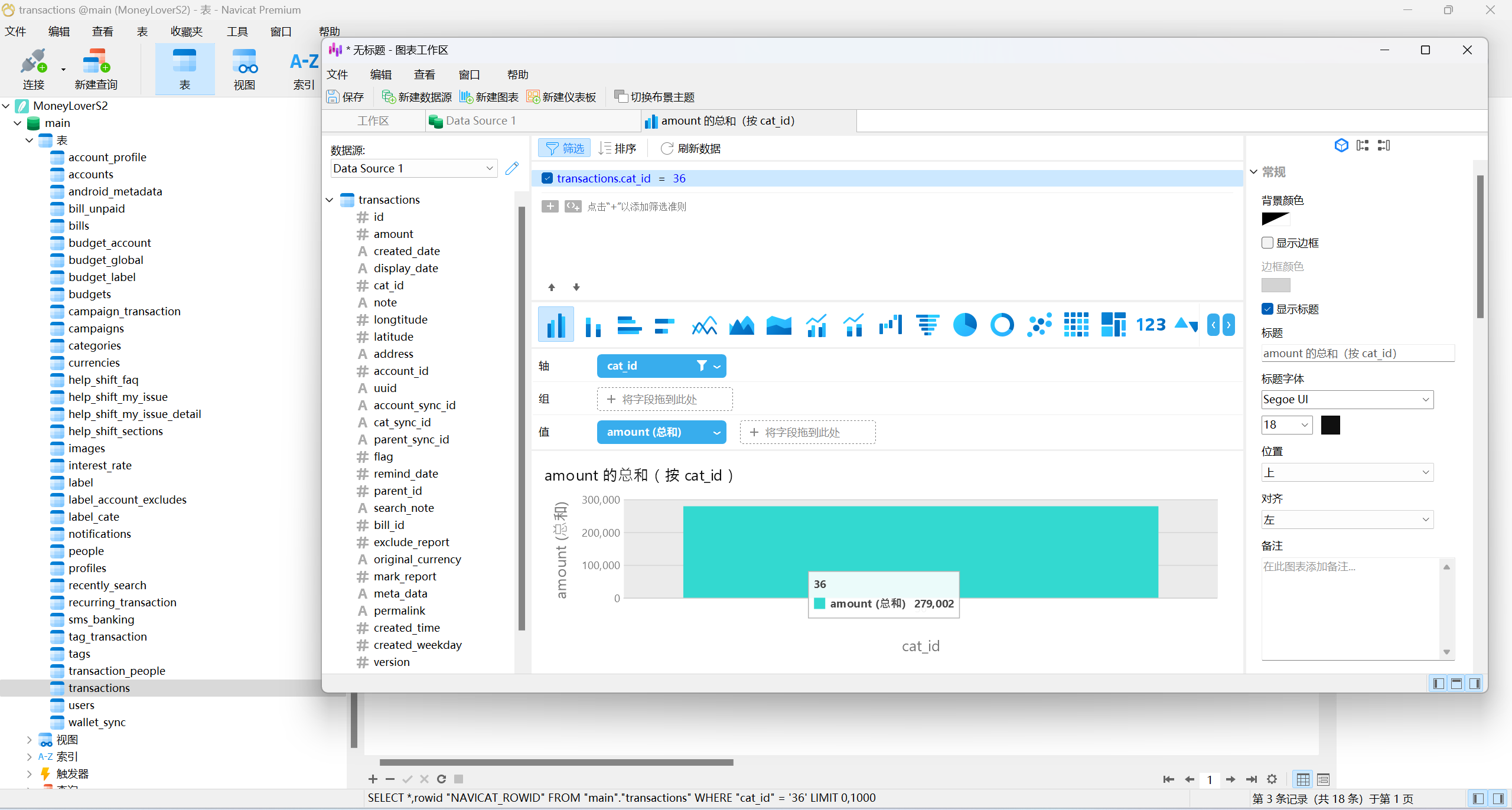Screen dimensions: 1512x810
Task: Uncheck the transactions.cat_id filter checkbox
Action: tap(547, 178)
